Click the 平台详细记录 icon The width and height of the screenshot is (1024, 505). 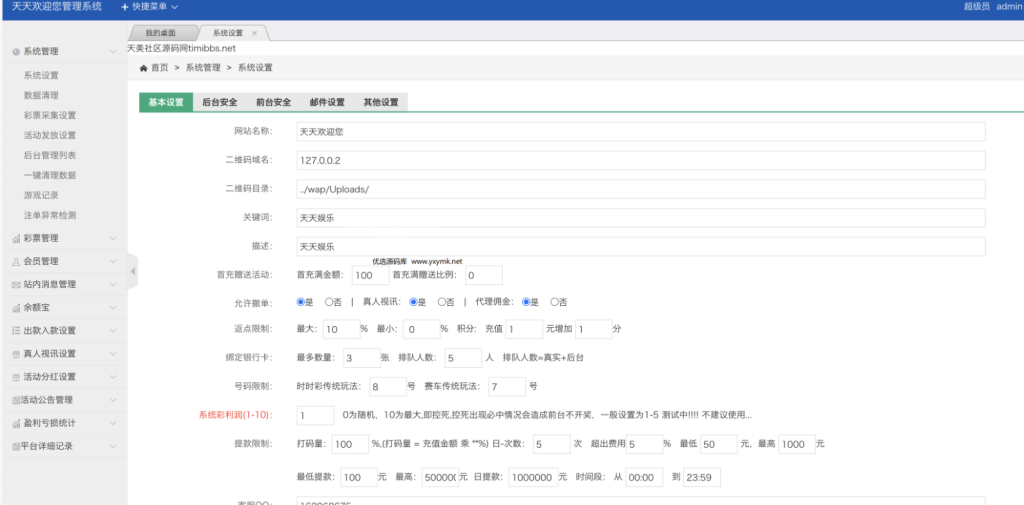point(16,446)
